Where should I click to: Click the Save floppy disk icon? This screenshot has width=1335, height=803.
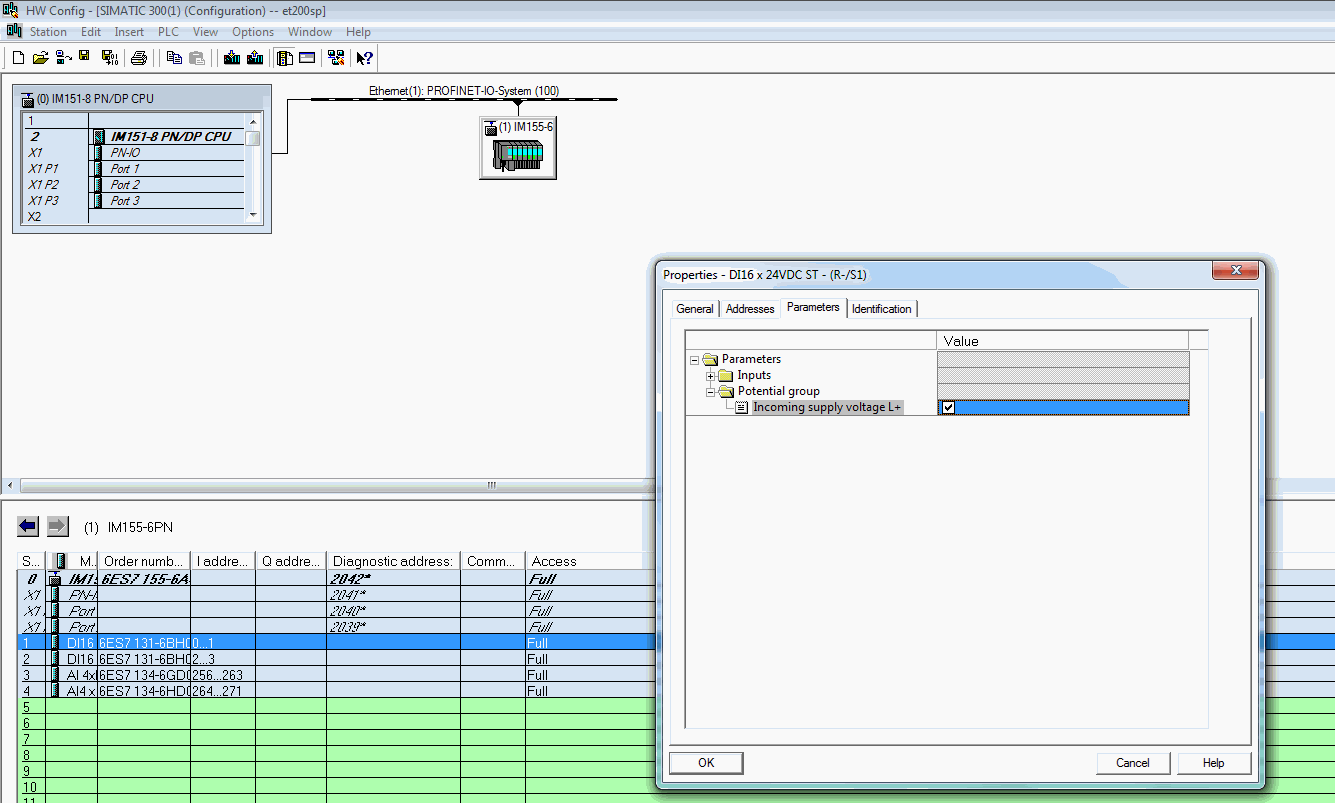click(85, 57)
